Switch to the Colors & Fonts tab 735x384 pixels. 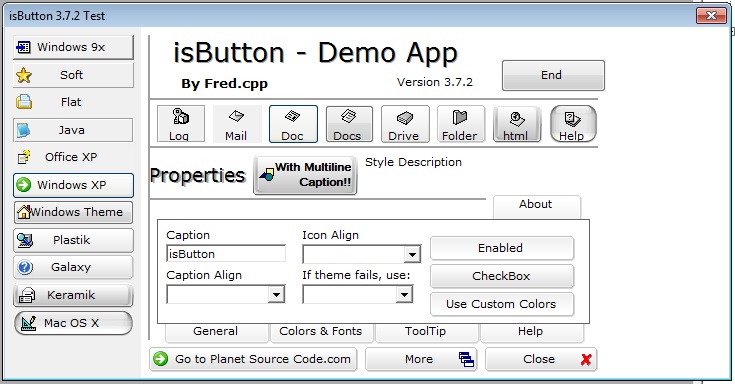(321, 332)
